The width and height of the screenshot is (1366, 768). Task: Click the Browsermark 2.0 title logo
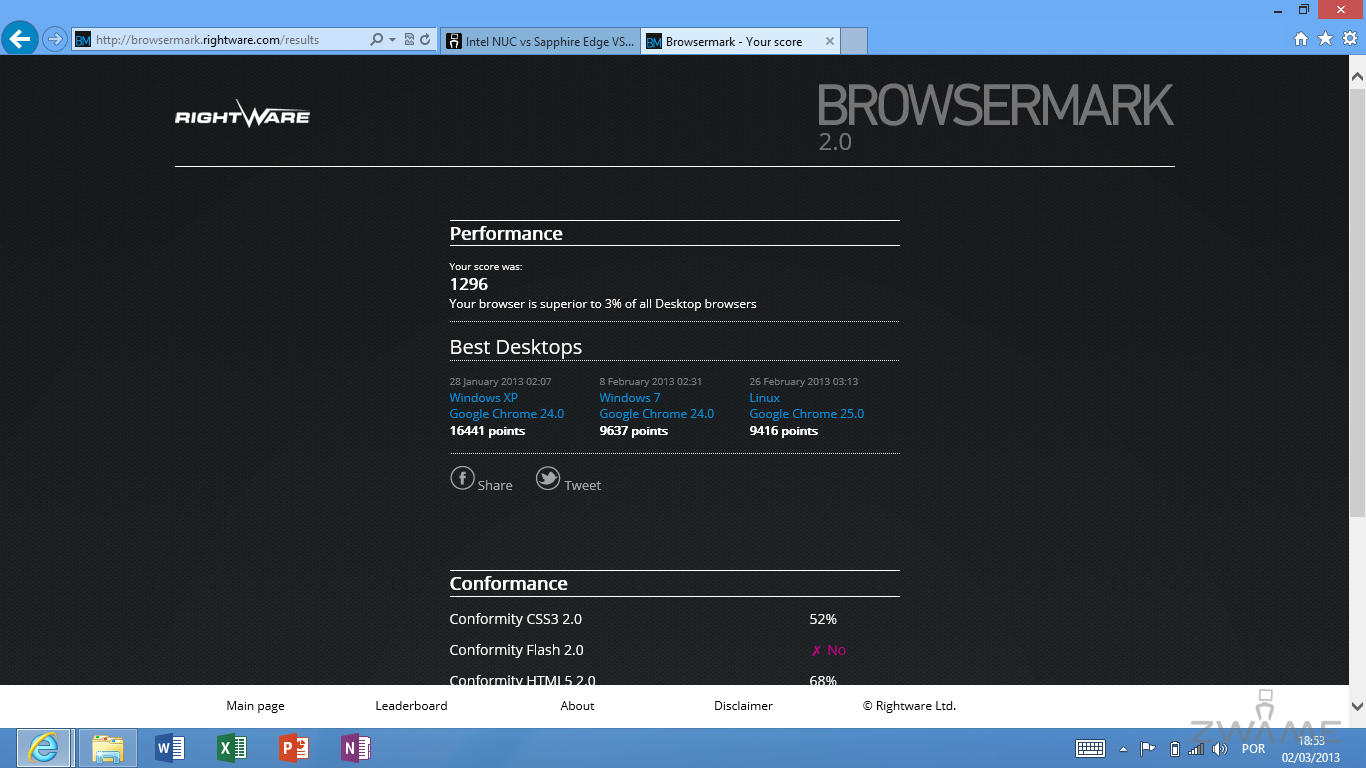click(x=995, y=117)
